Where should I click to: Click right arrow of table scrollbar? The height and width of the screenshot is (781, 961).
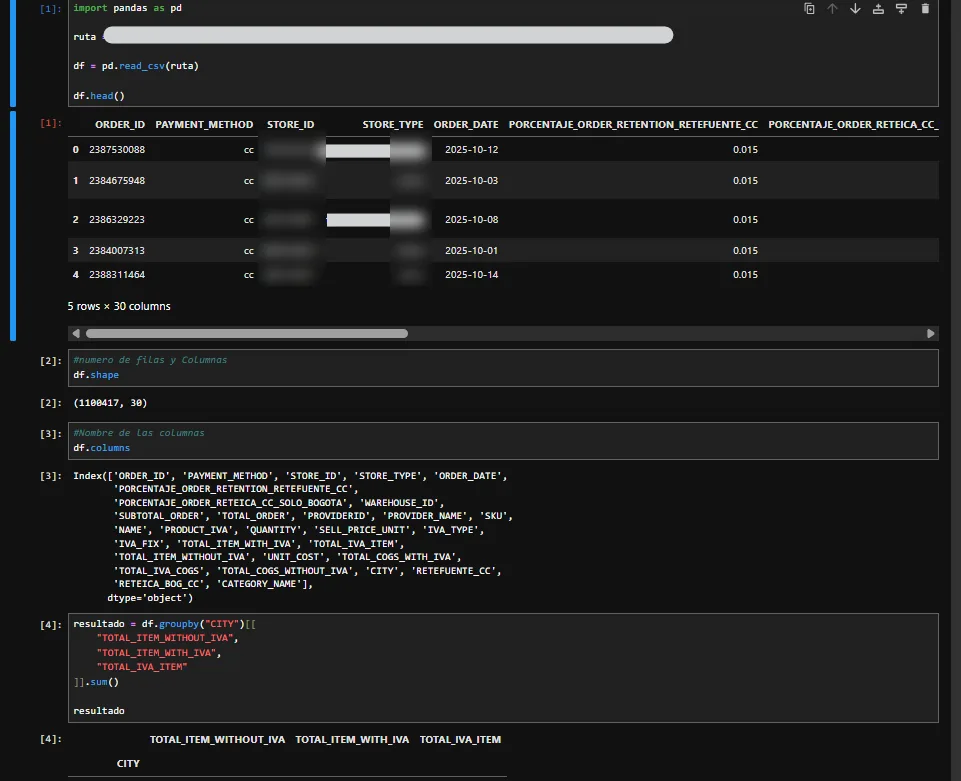(x=930, y=333)
